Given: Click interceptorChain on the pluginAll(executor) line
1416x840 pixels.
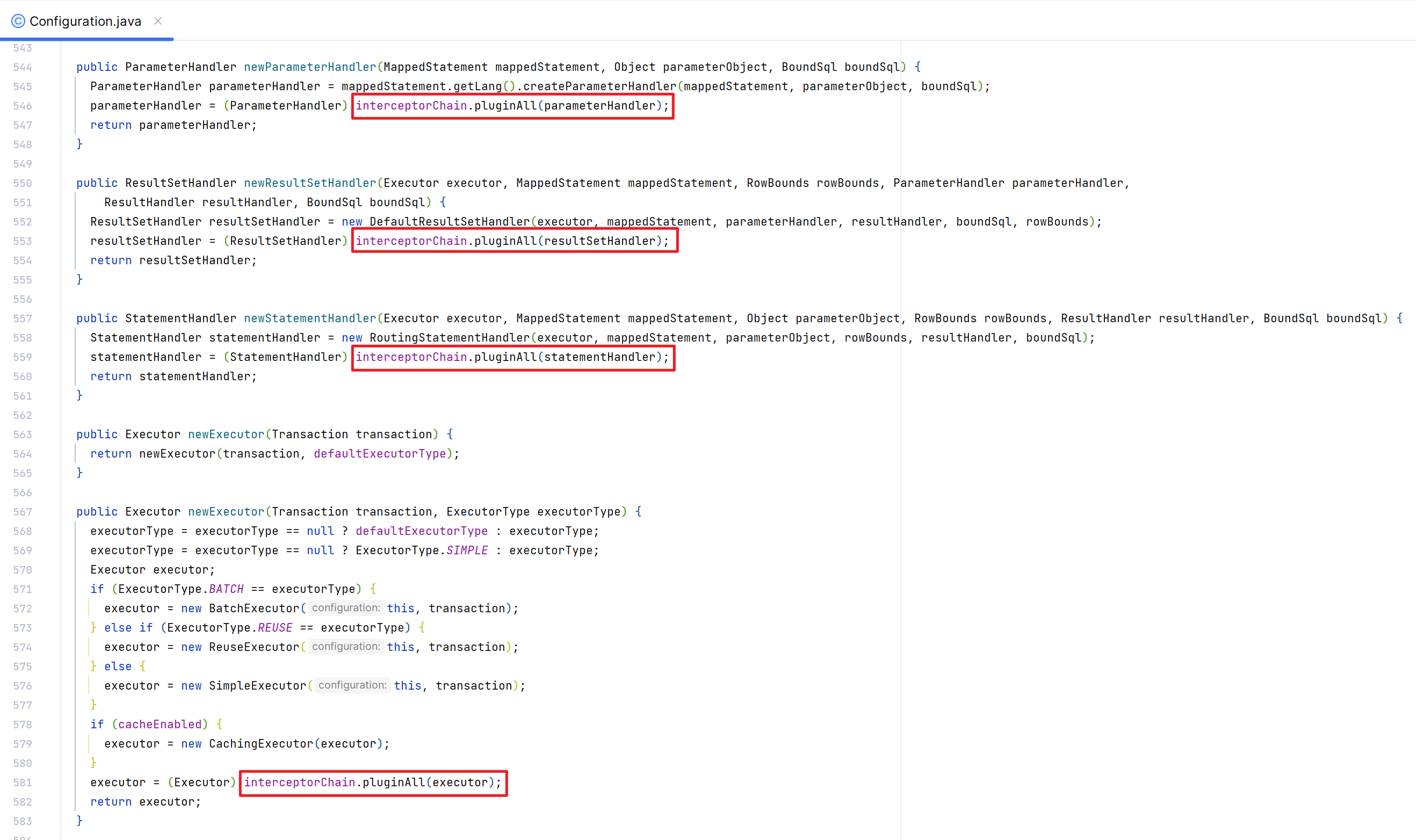Looking at the screenshot, I should coord(299,783).
